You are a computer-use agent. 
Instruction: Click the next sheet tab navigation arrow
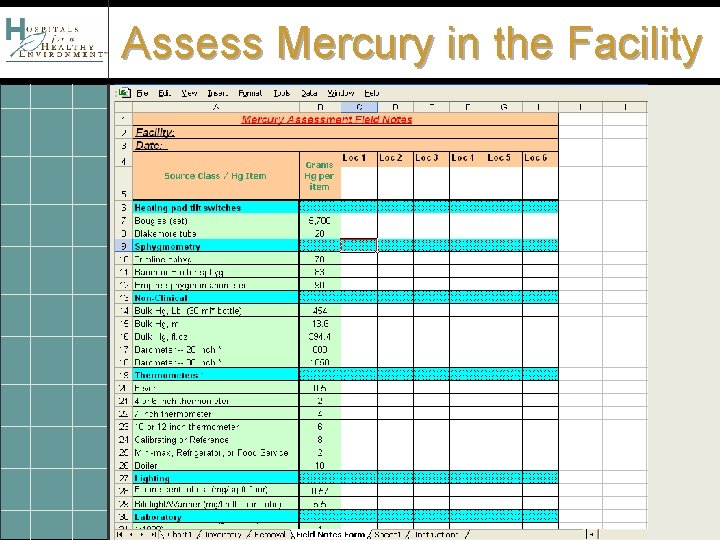point(142,534)
